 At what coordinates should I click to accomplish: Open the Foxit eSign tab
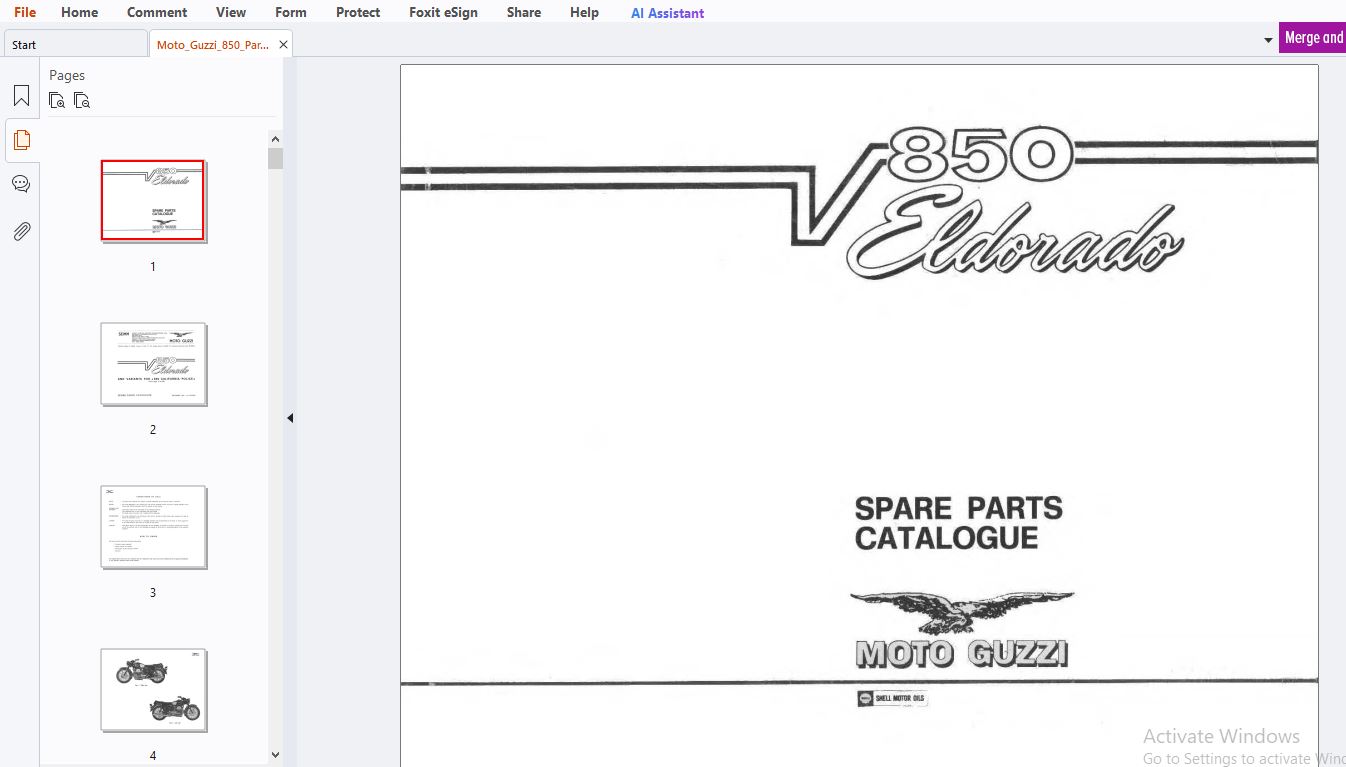coord(443,12)
